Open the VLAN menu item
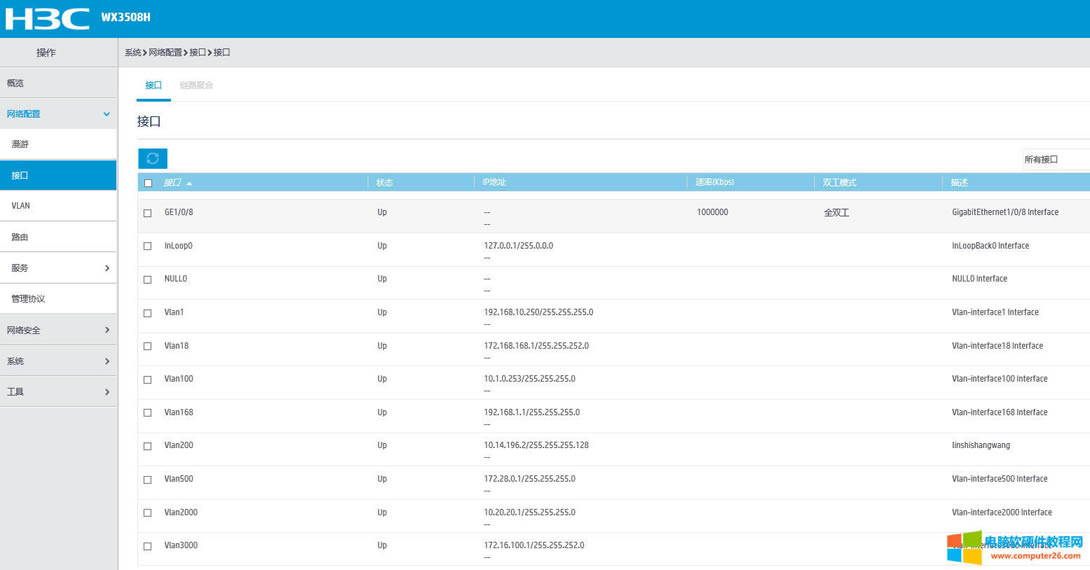 coord(21,206)
